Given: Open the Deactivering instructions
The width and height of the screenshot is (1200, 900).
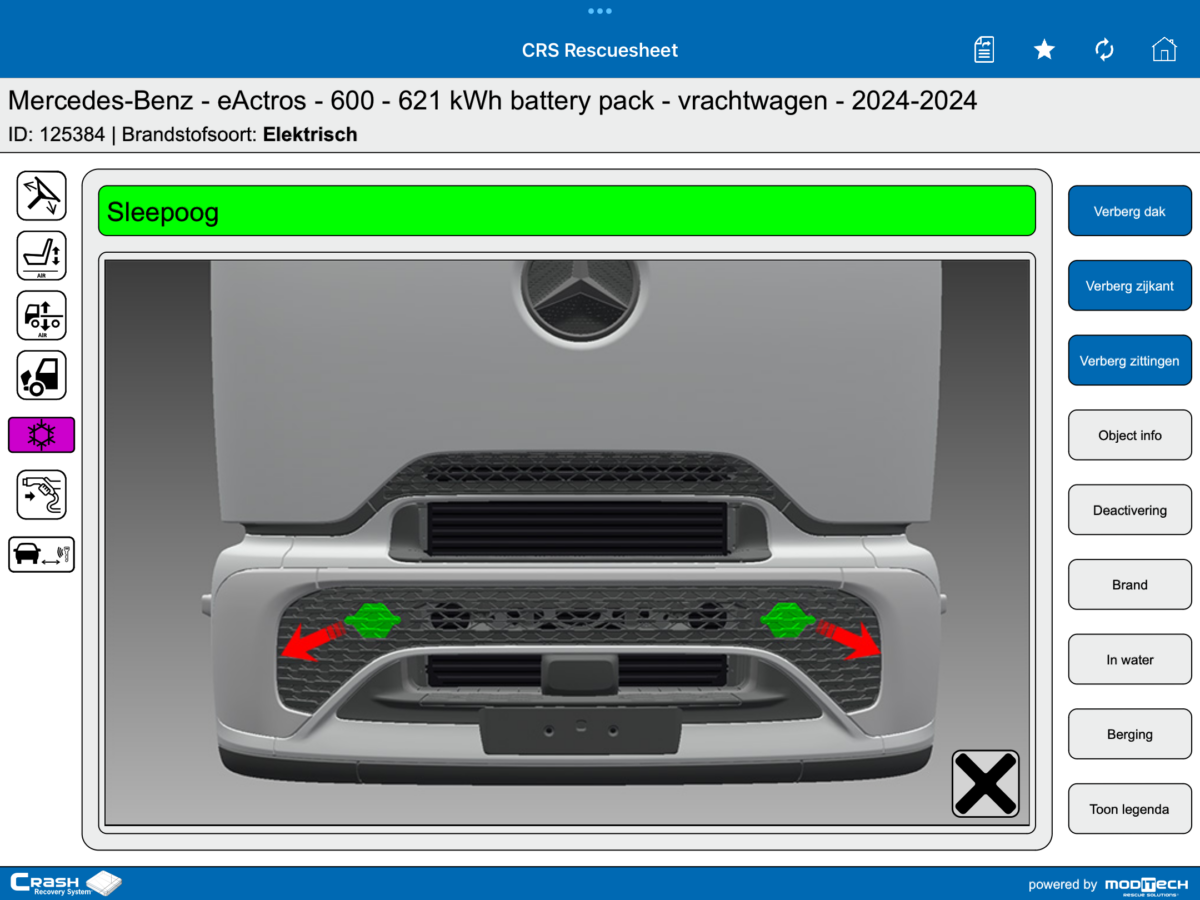Looking at the screenshot, I should pos(1130,510).
